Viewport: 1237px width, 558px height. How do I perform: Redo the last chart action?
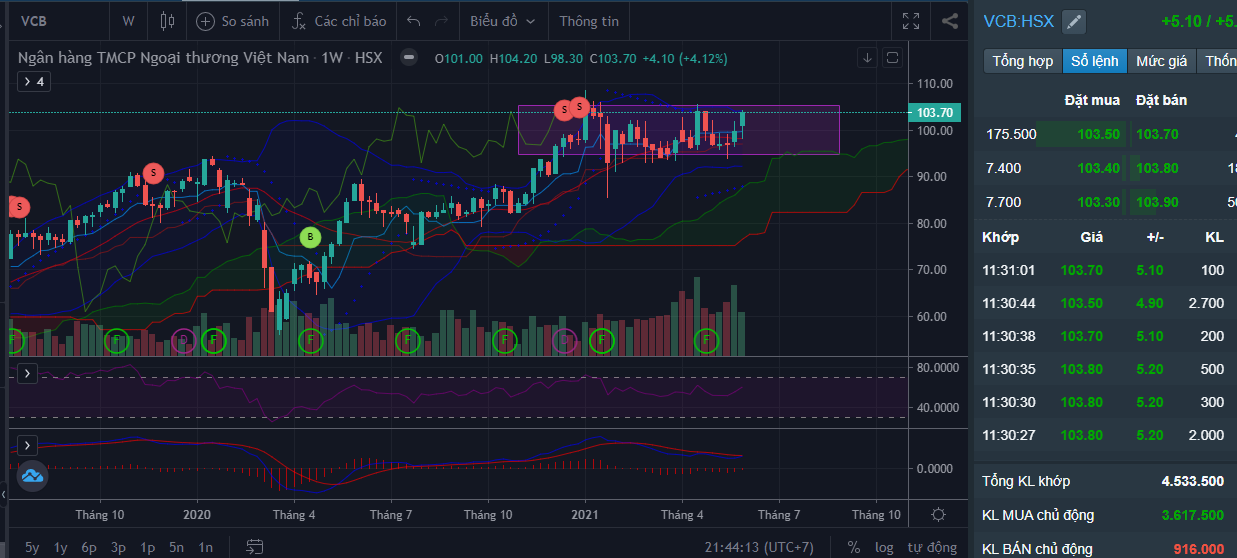(x=442, y=20)
